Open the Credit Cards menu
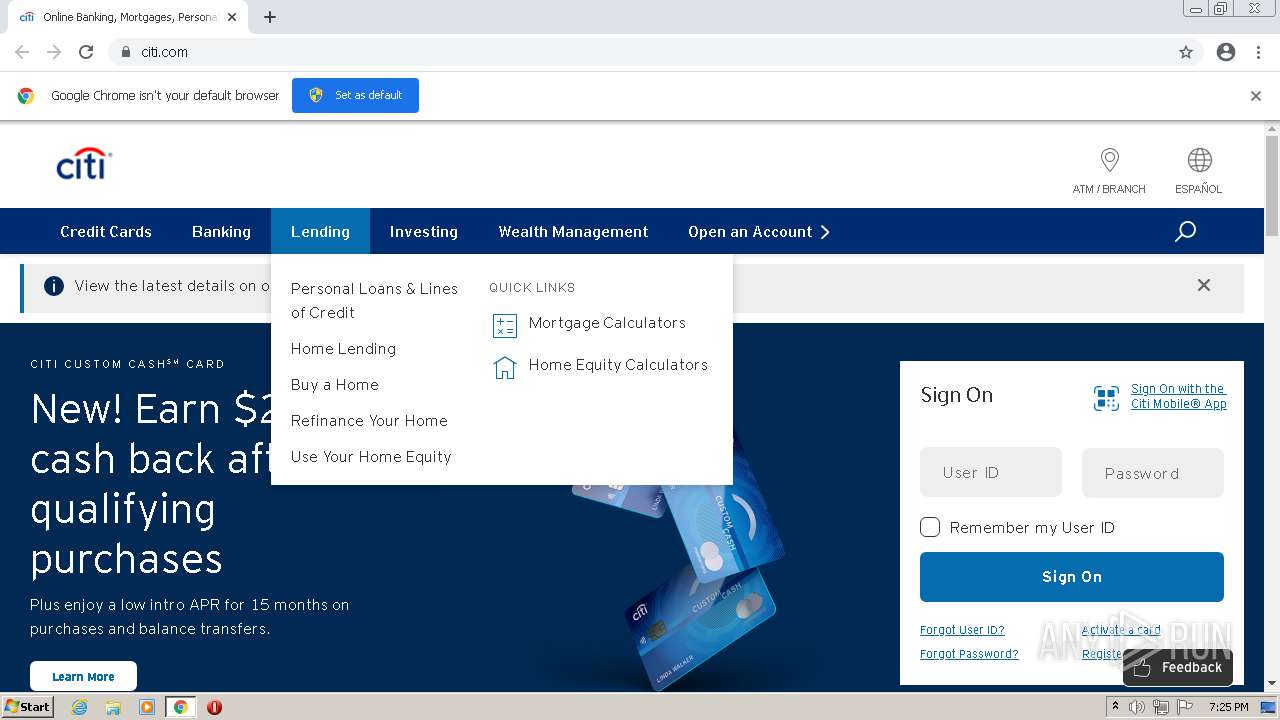The image size is (1280, 720). [x=106, y=231]
